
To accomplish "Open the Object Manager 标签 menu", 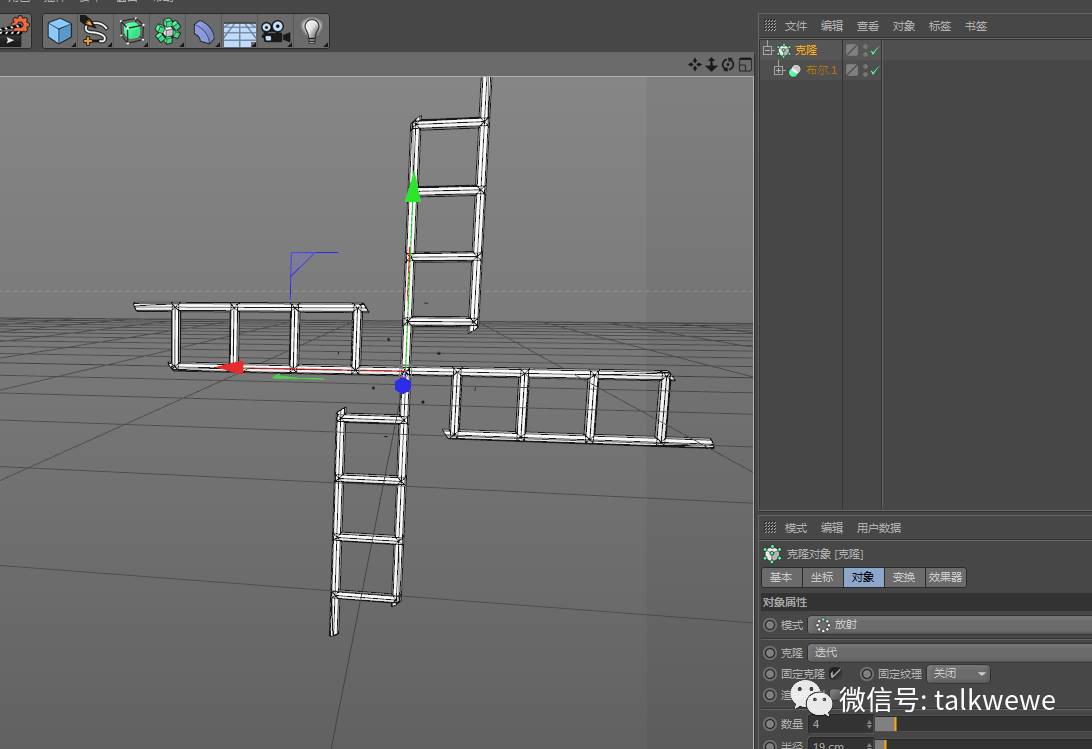I will click(x=939, y=26).
